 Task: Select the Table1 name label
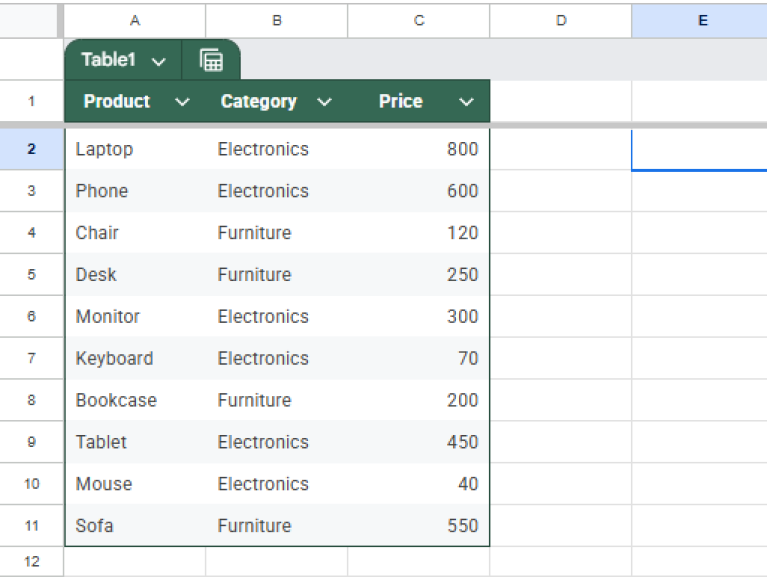click(107, 60)
